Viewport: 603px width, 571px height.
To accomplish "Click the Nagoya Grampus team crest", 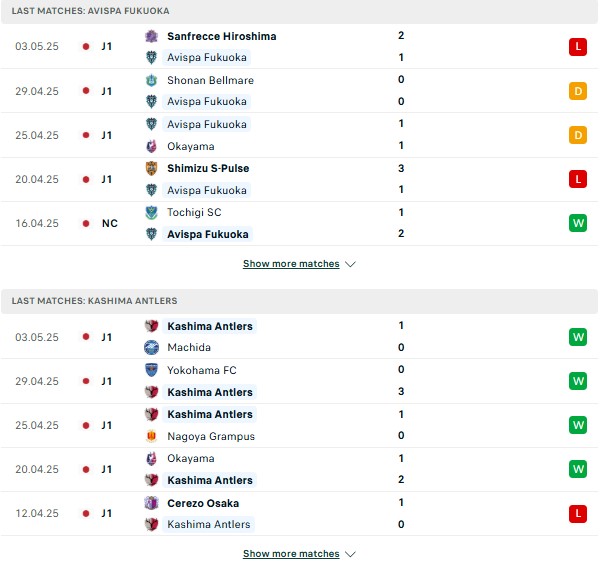I will (x=152, y=436).
